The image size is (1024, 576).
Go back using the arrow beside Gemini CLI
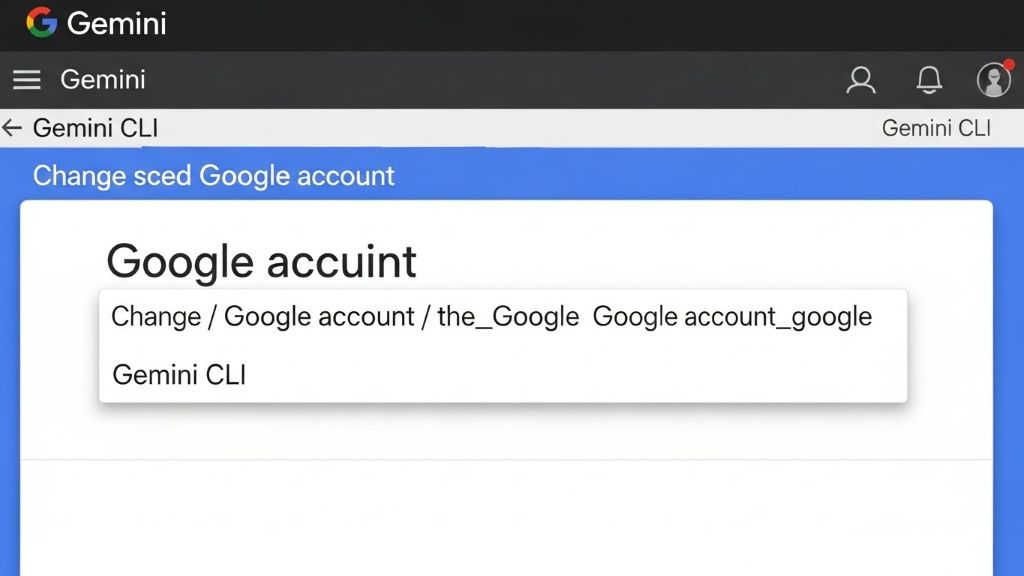click(11, 127)
